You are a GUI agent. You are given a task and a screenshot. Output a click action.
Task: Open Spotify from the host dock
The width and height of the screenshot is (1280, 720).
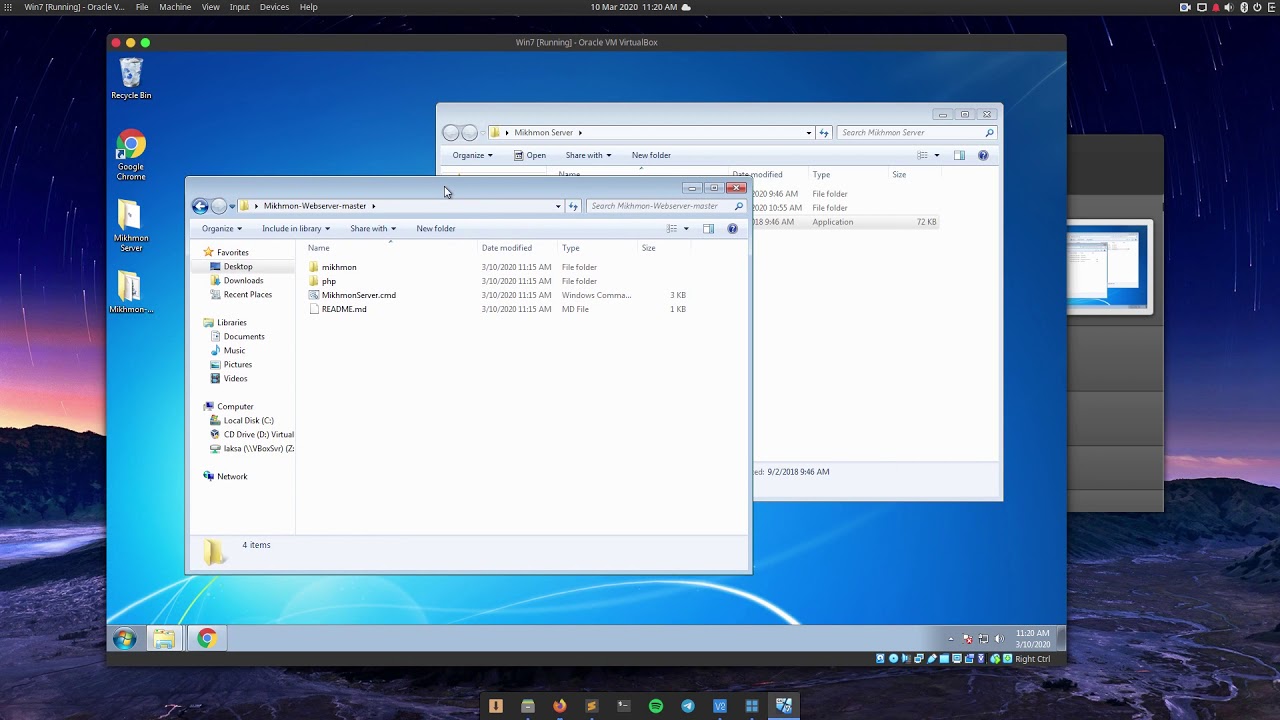656,706
